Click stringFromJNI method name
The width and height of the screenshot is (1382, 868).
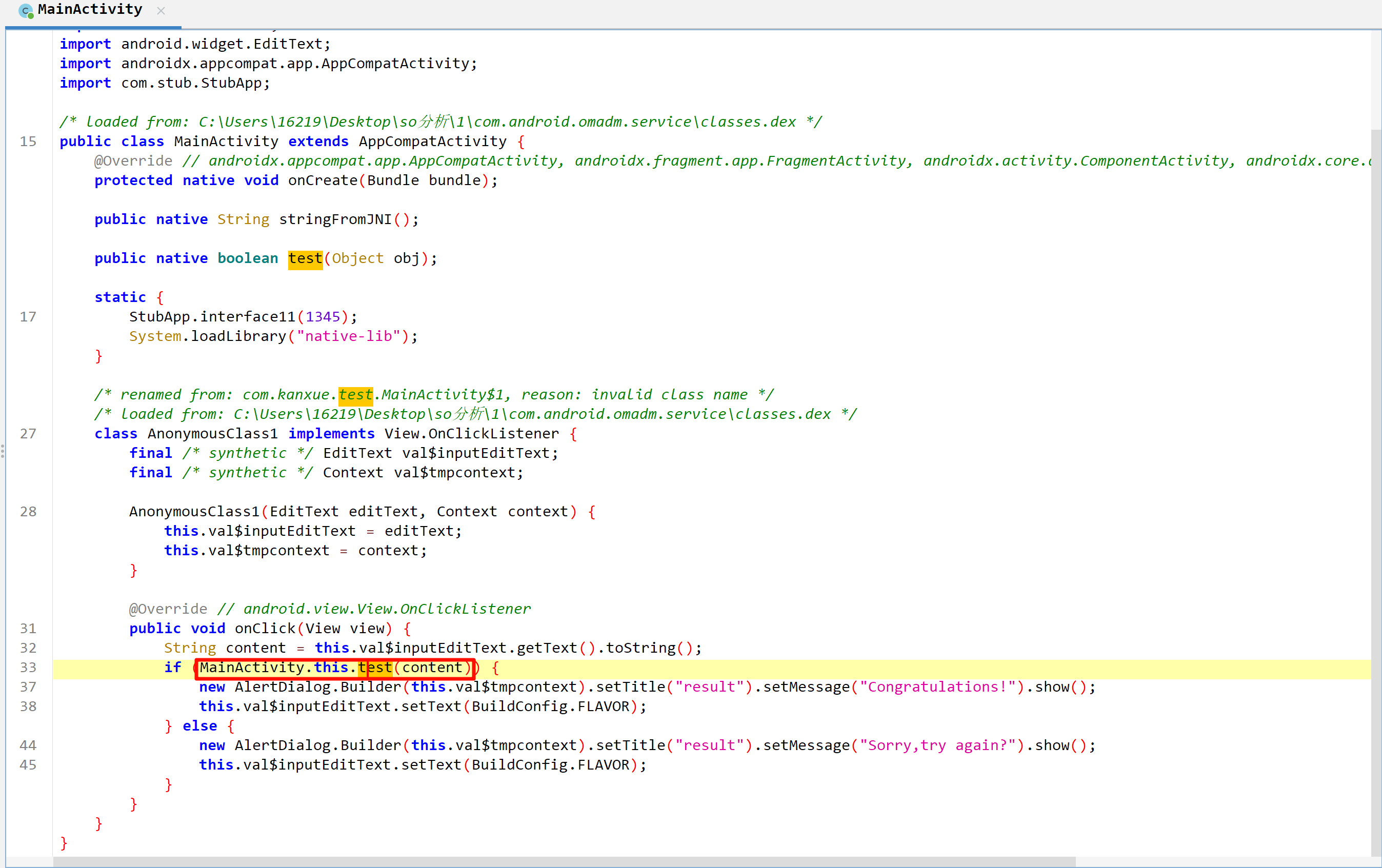pos(335,220)
